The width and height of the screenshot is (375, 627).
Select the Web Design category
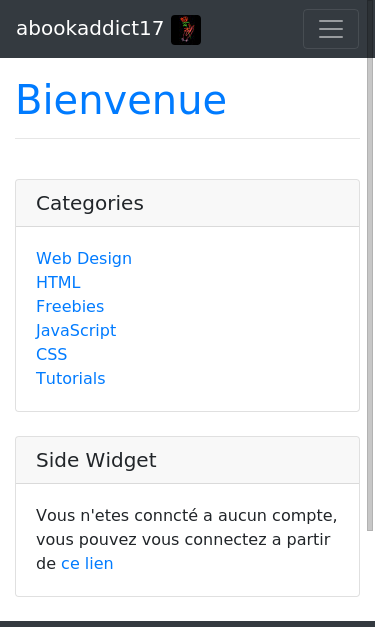point(84,258)
